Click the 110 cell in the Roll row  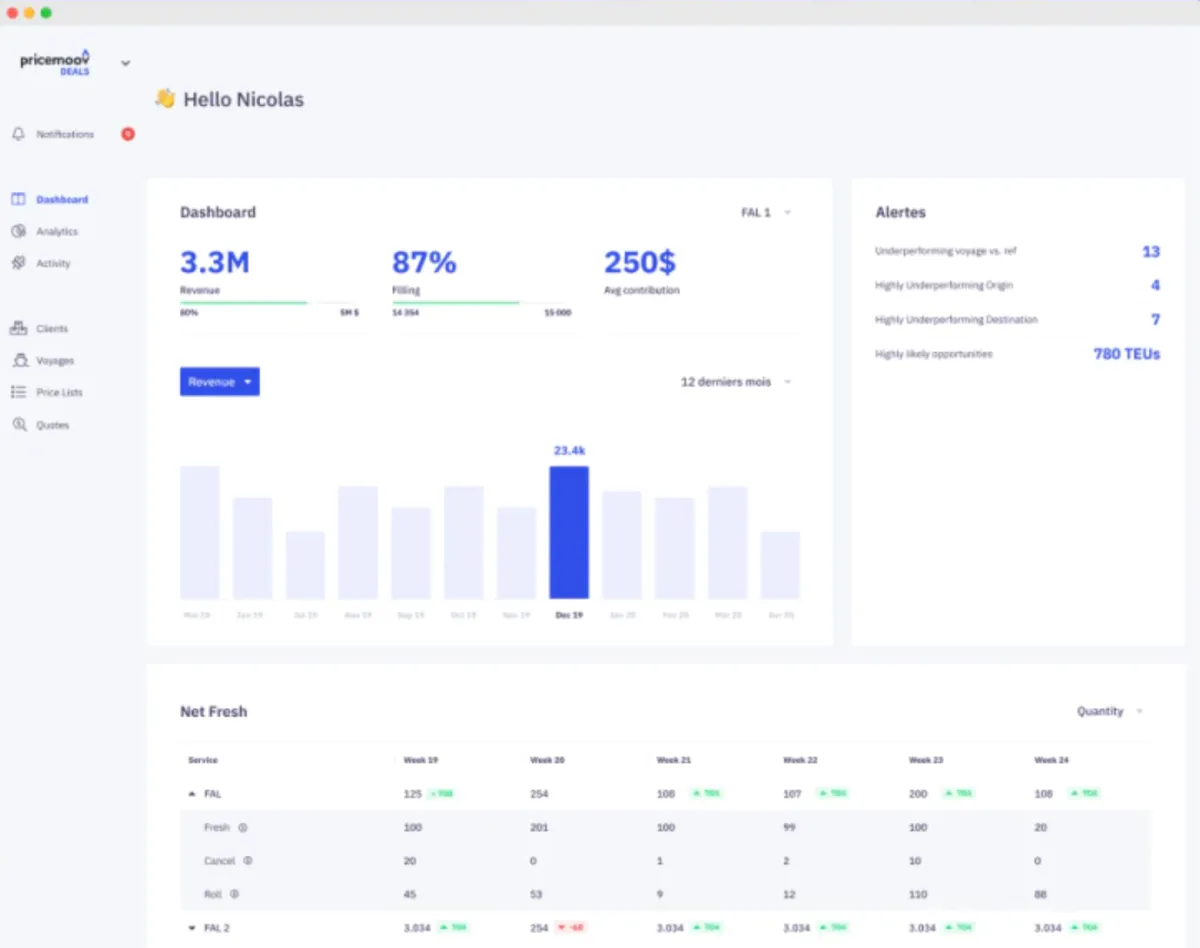[918, 894]
